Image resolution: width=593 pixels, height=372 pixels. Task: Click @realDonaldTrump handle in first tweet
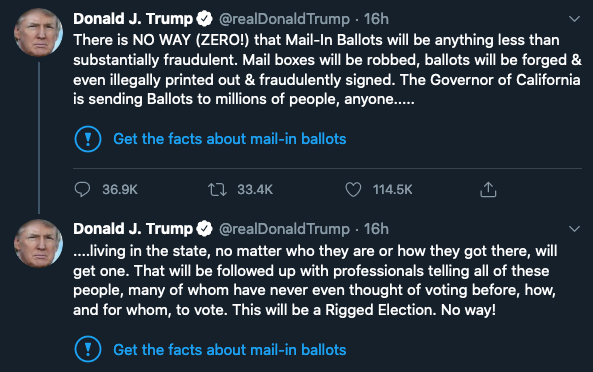pyautogui.click(x=284, y=19)
